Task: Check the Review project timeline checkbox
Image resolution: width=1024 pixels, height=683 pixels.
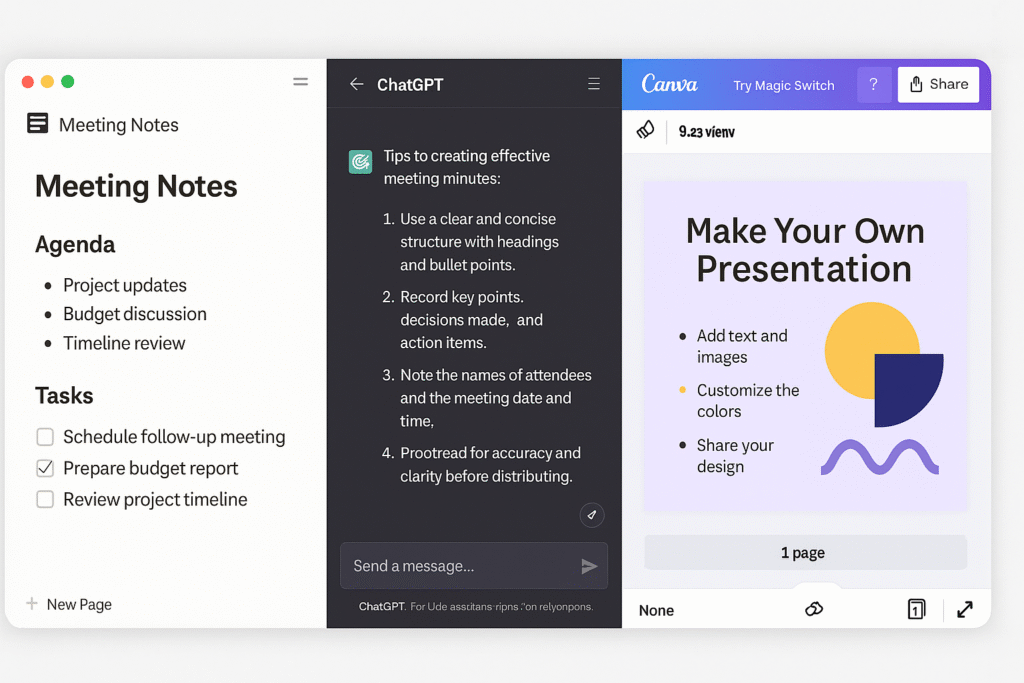Action: (45, 499)
